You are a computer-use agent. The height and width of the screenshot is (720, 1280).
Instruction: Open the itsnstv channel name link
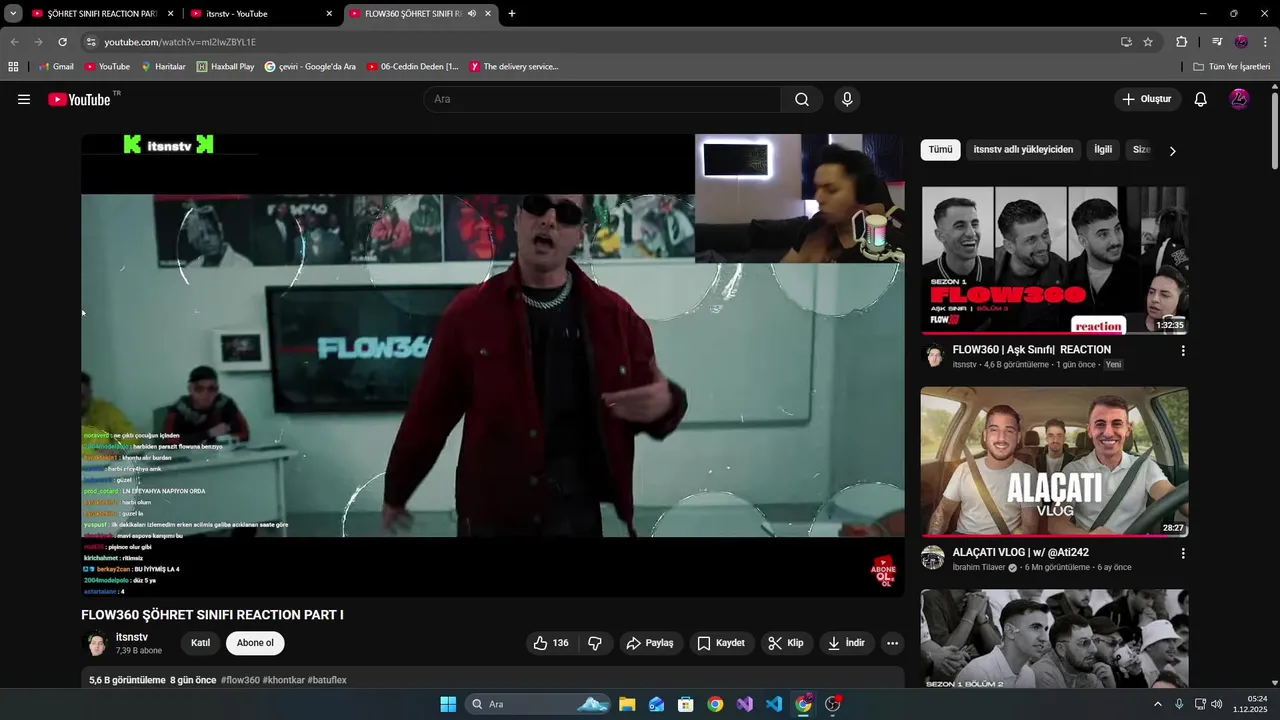click(132, 637)
